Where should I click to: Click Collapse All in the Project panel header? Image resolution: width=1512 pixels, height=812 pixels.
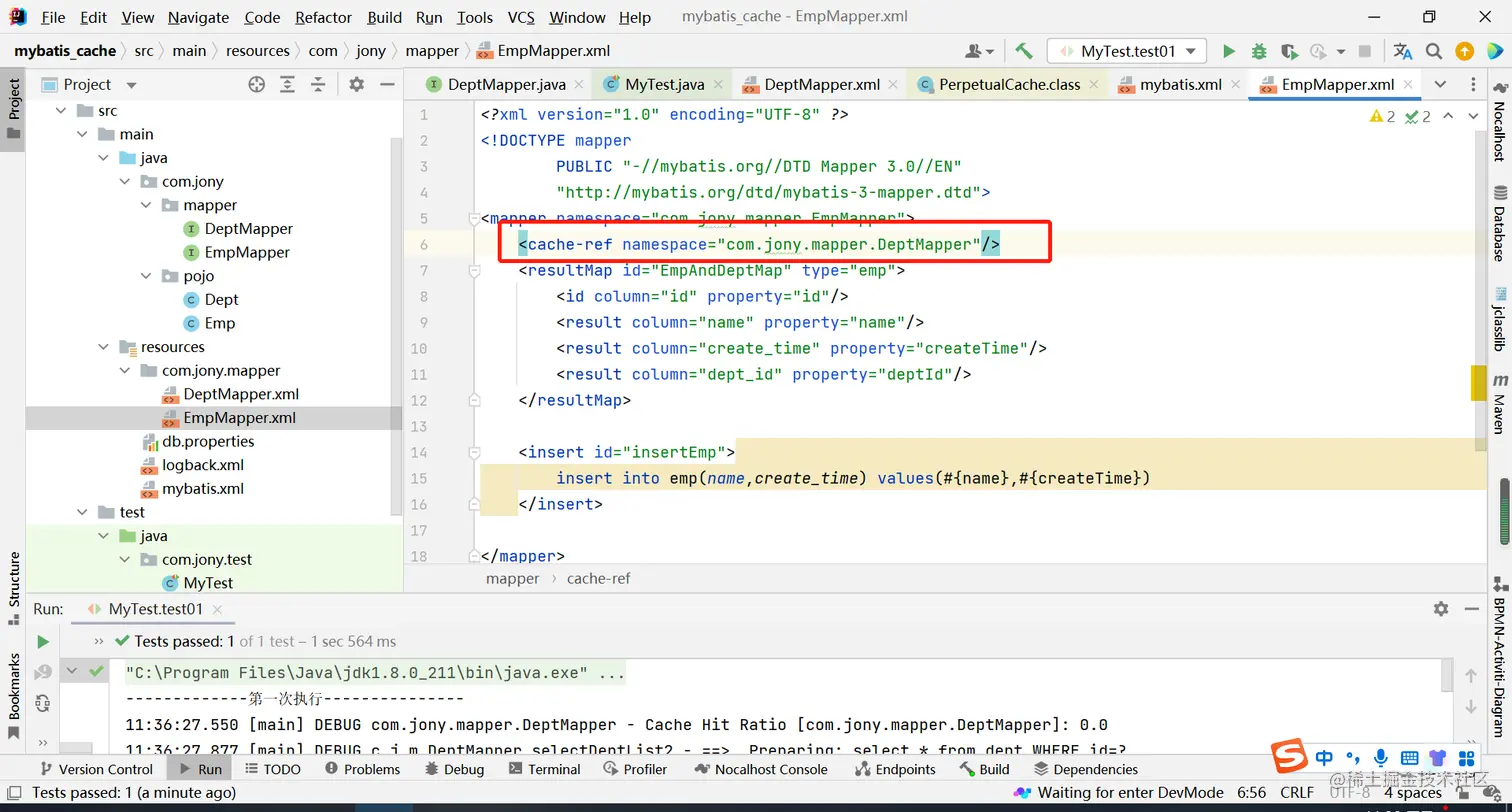coord(319,85)
